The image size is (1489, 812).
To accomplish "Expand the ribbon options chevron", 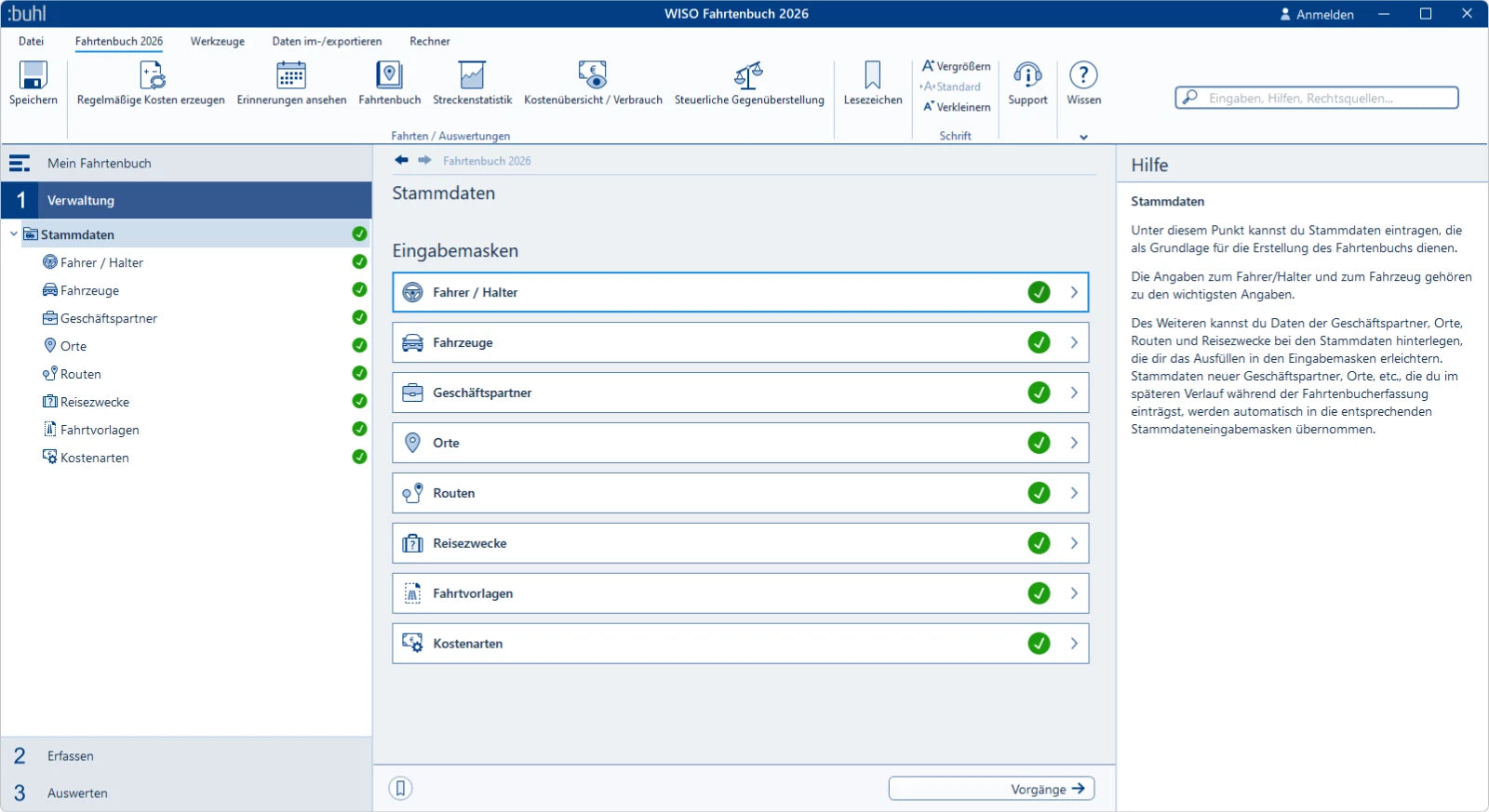I will click(x=1083, y=137).
